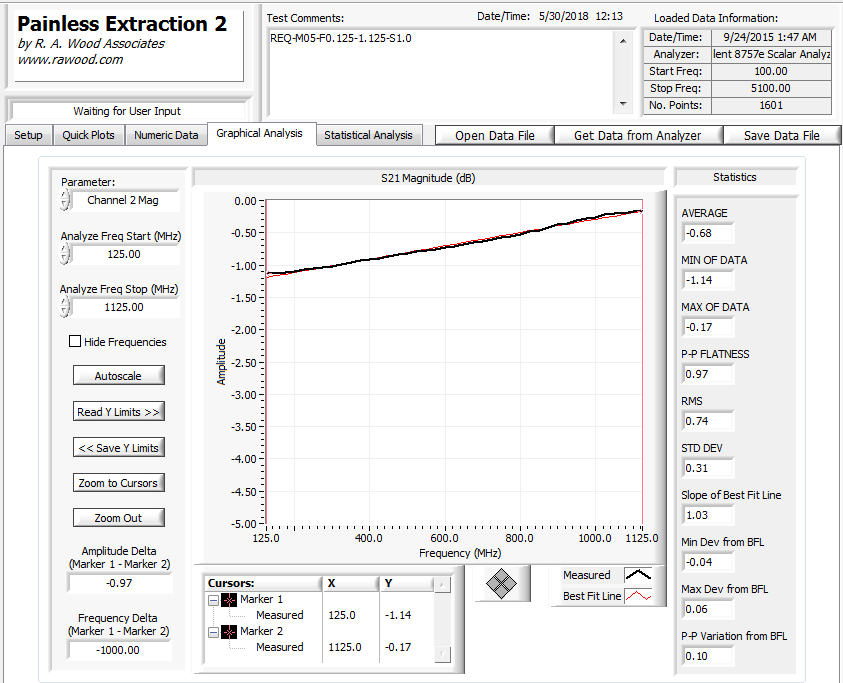Screen dimensions: 843x683
Task: Click the AVERAGE statistic value -0.68
Action: pyautogui.click(x=708, y=233)
